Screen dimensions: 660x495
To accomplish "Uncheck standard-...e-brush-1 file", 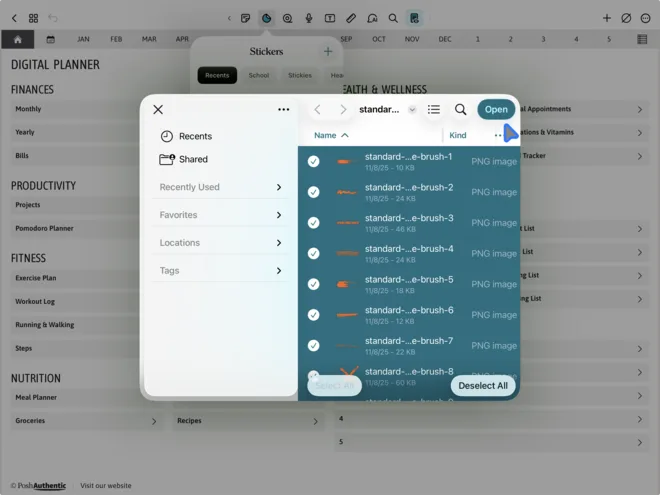I will [314, 161].
